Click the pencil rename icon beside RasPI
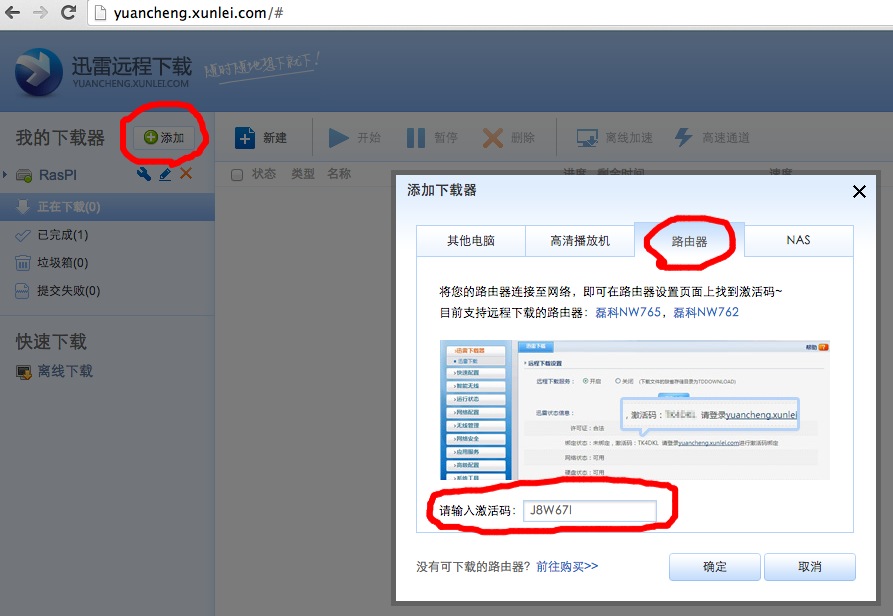 (165, 175)
